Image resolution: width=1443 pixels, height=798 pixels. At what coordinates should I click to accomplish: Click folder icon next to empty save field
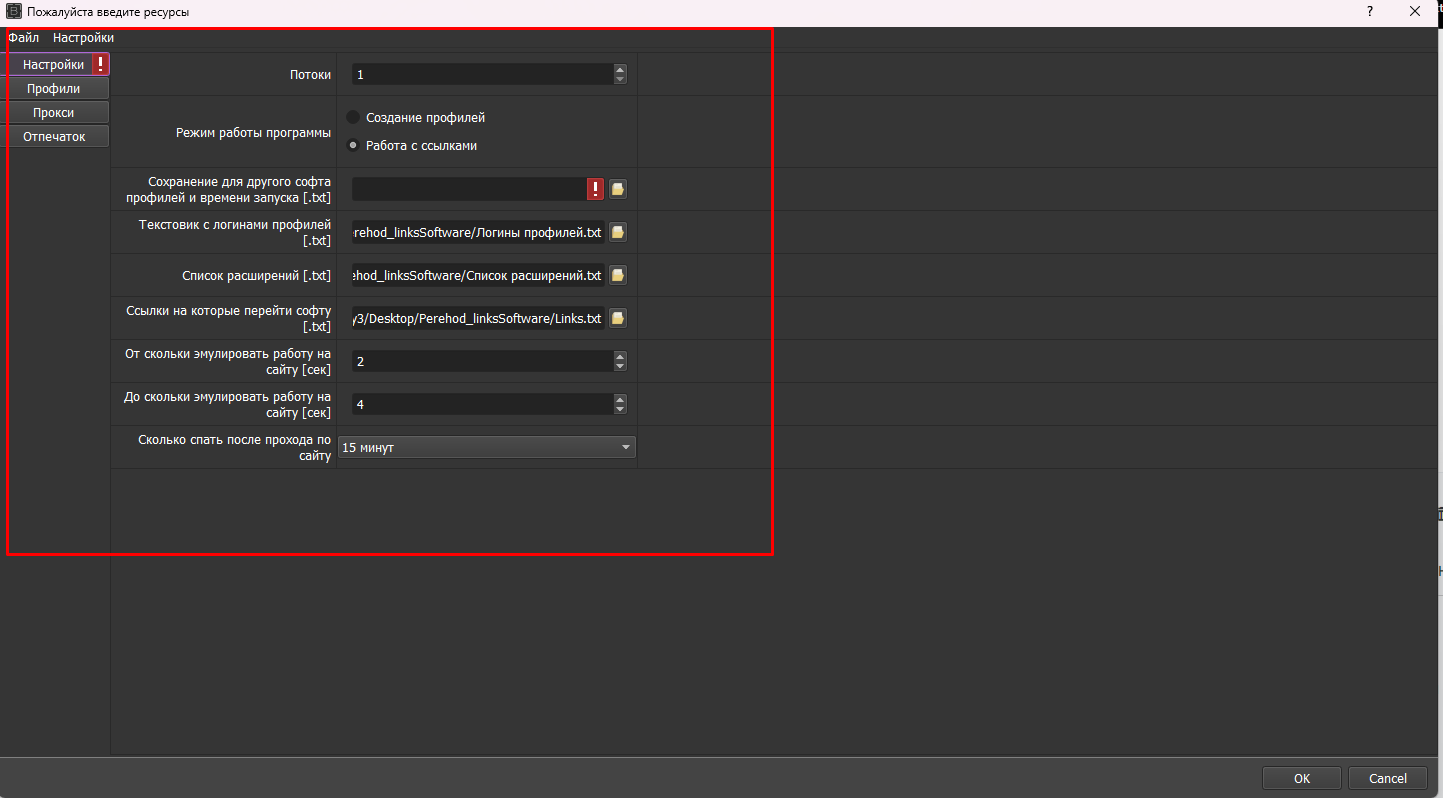[618, 189]
